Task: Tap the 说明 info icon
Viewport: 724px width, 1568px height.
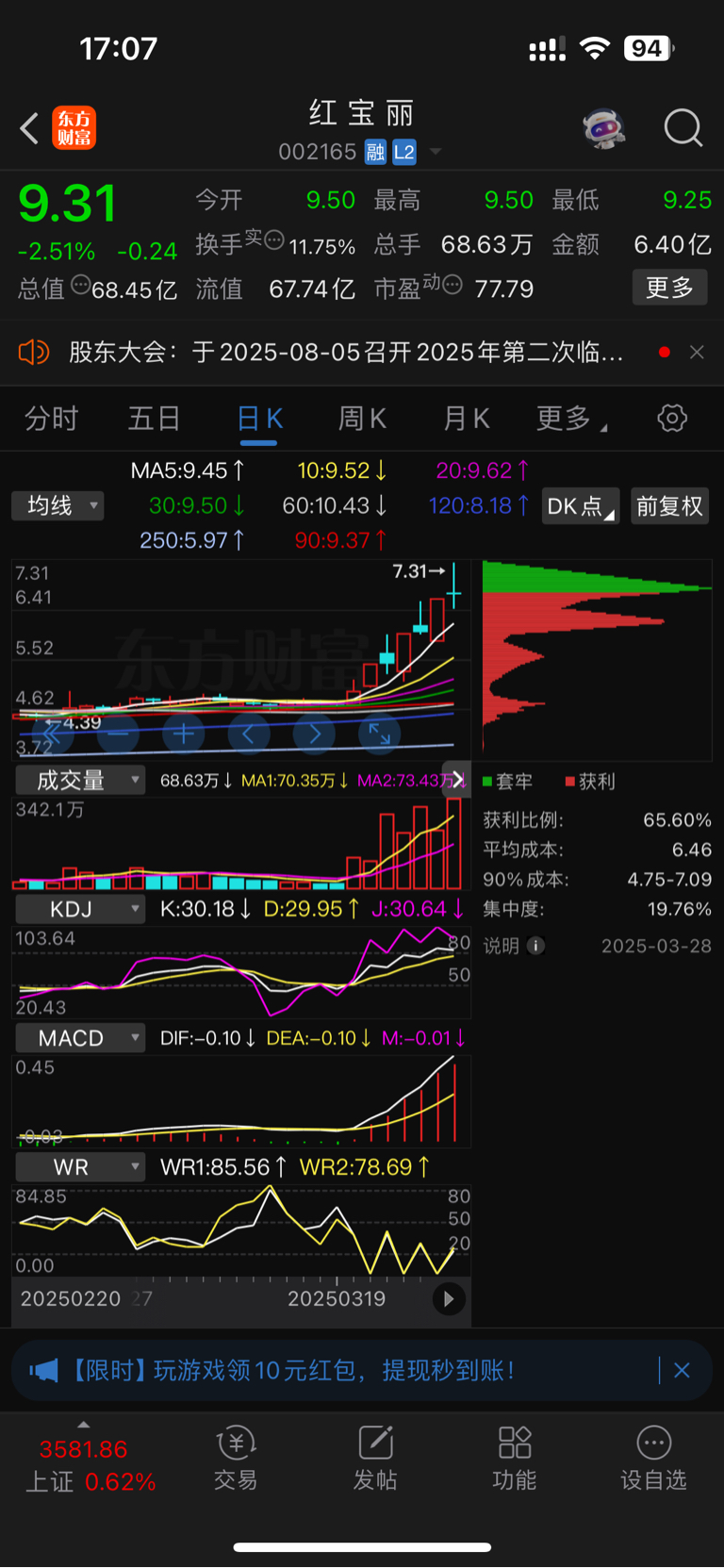Action: (535, 946)
